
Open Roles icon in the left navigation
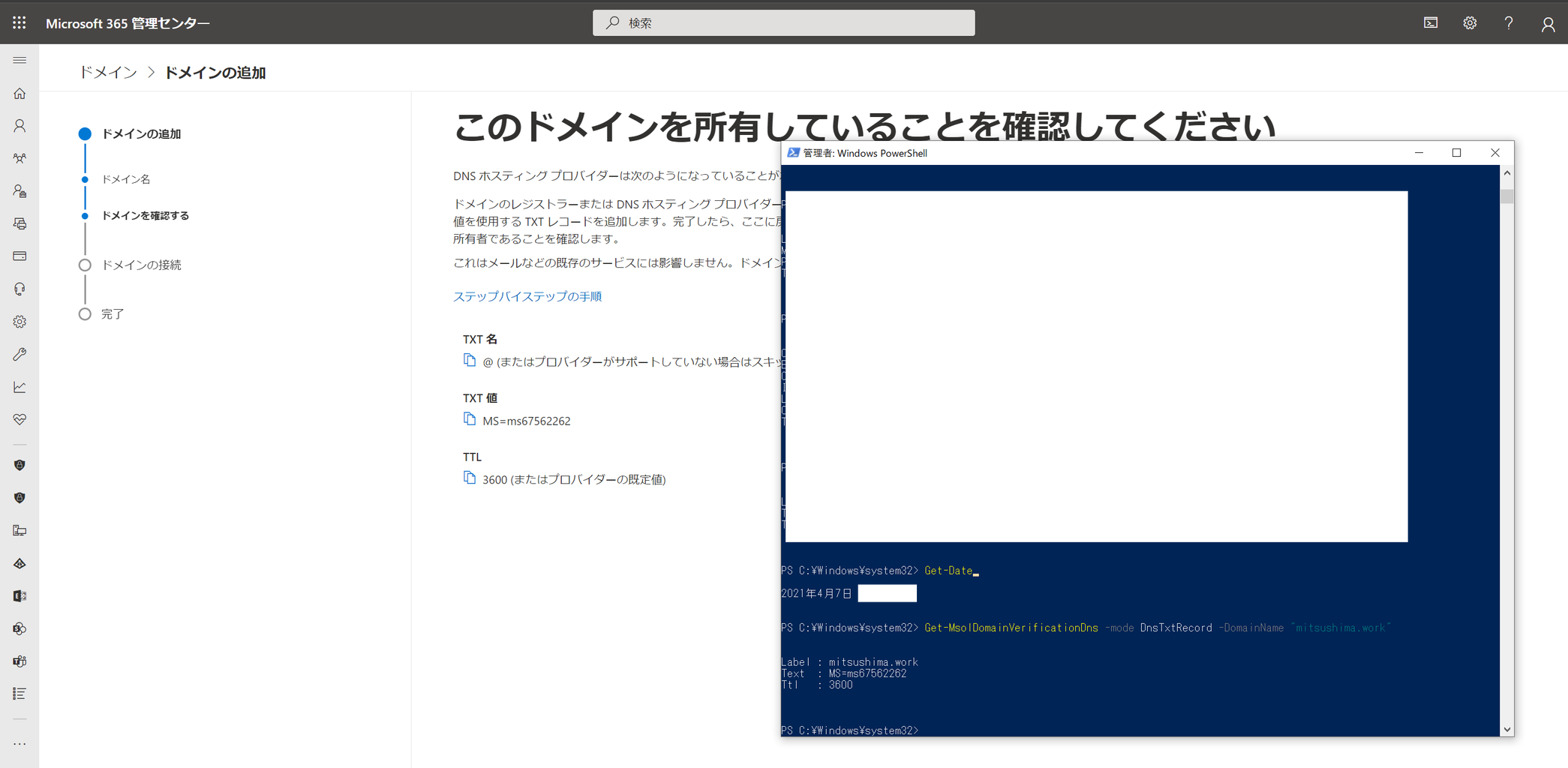(20, 191)
